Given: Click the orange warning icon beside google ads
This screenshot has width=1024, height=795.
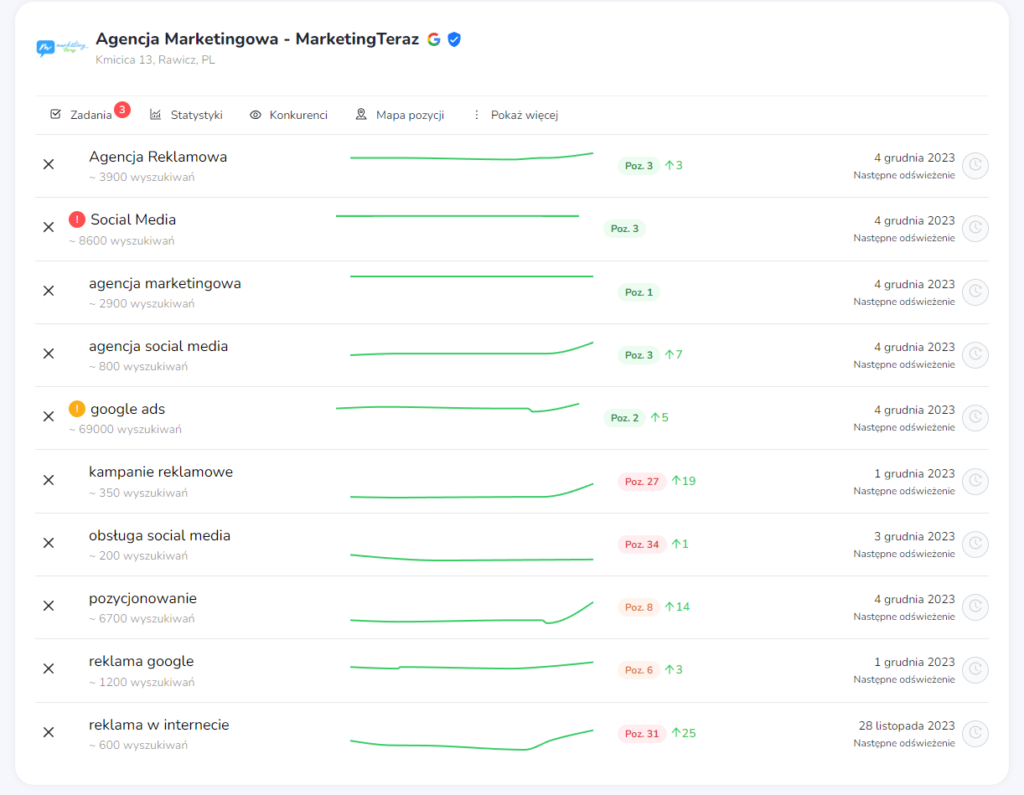Looking at the screenshot, I should point(77,409).
